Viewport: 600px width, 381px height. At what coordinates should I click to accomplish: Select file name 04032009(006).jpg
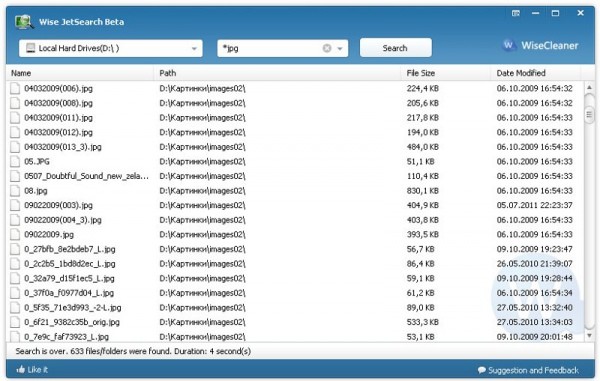[x=59, y=88]
